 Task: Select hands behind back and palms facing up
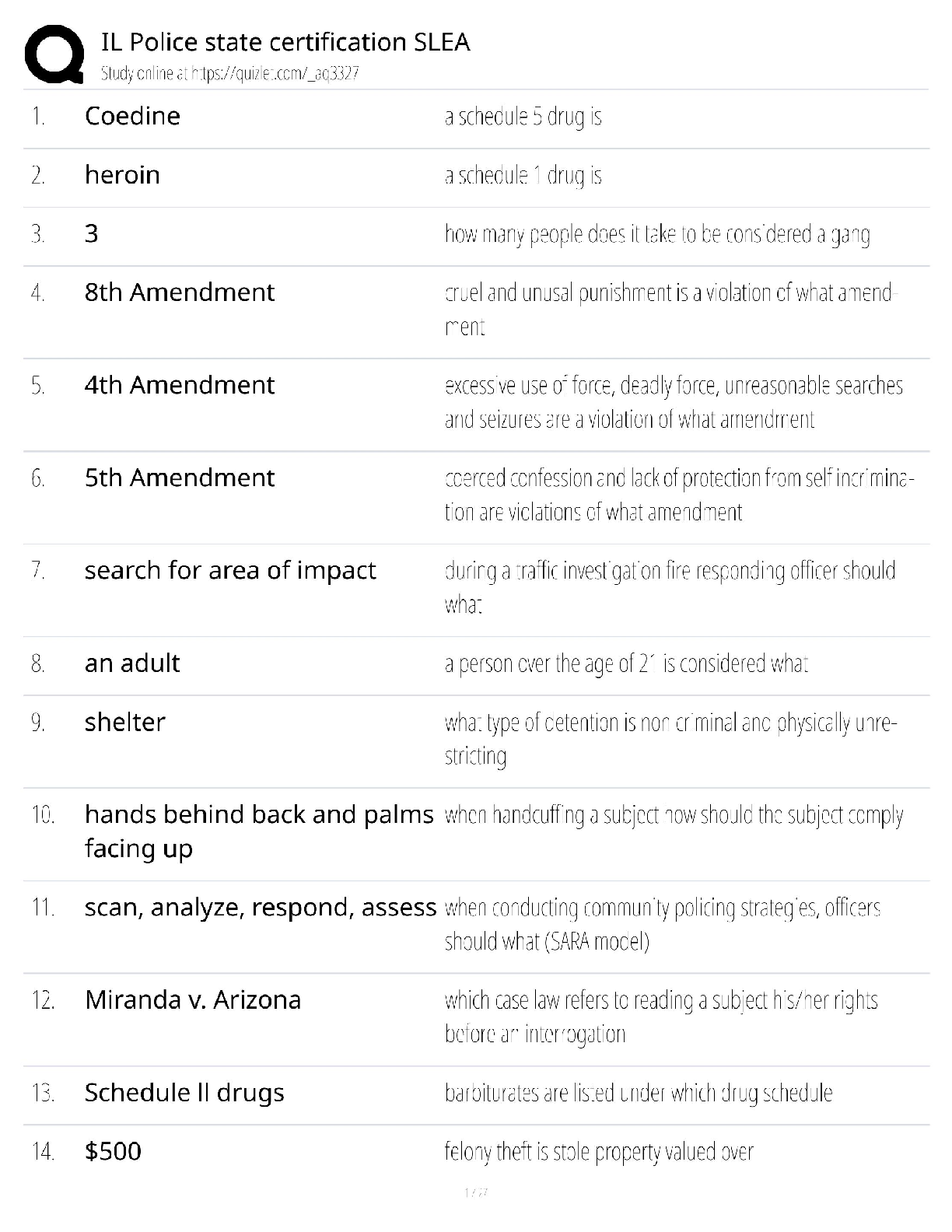(x=258, y=831)
